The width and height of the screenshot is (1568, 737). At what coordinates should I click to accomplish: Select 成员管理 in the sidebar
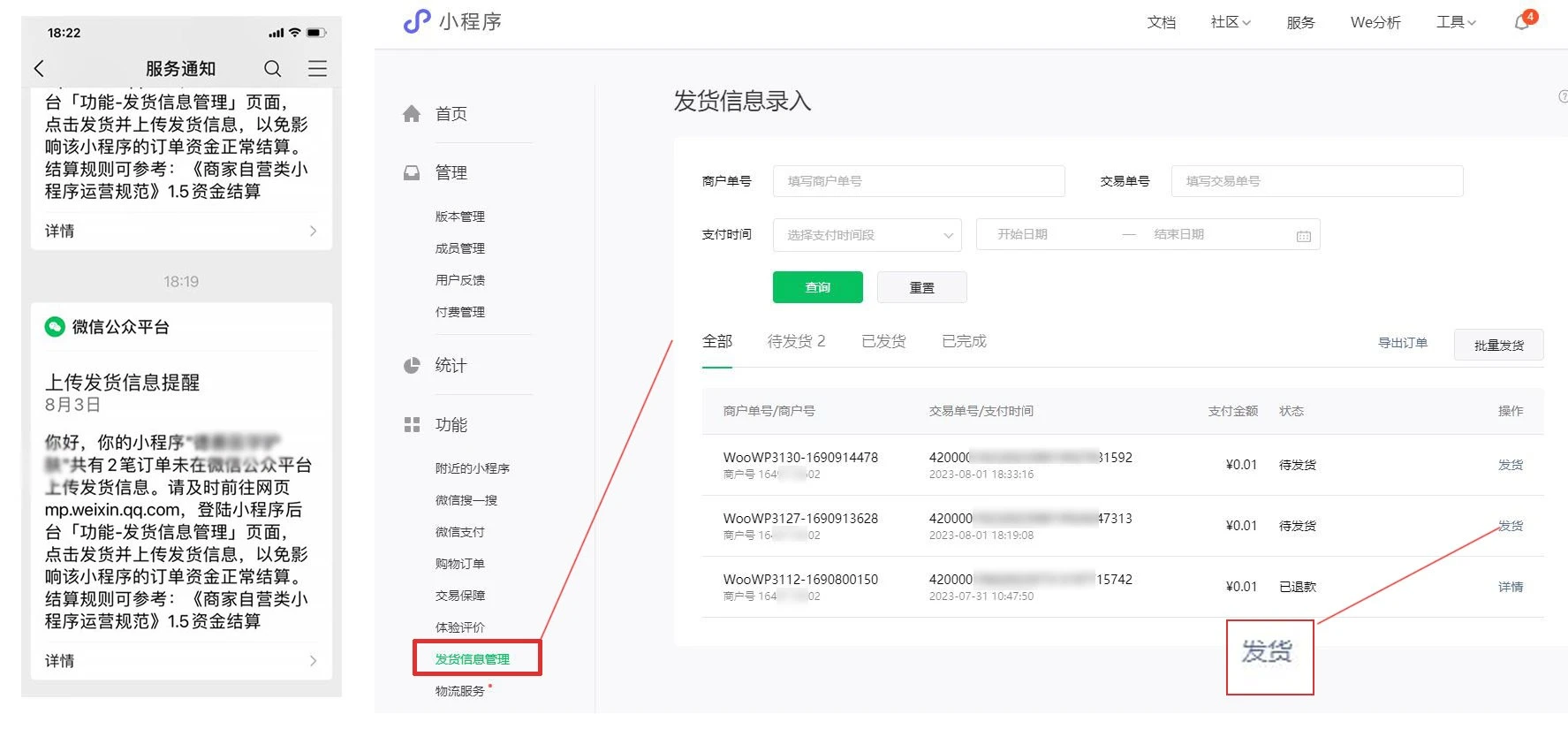460,248
